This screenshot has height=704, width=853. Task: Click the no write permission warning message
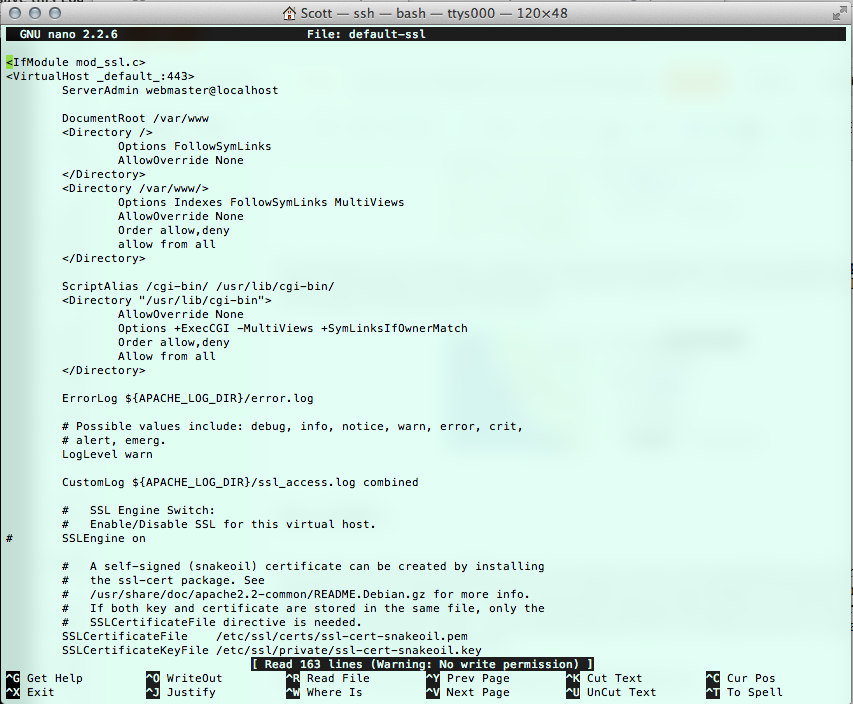click(x=421, y=663)
